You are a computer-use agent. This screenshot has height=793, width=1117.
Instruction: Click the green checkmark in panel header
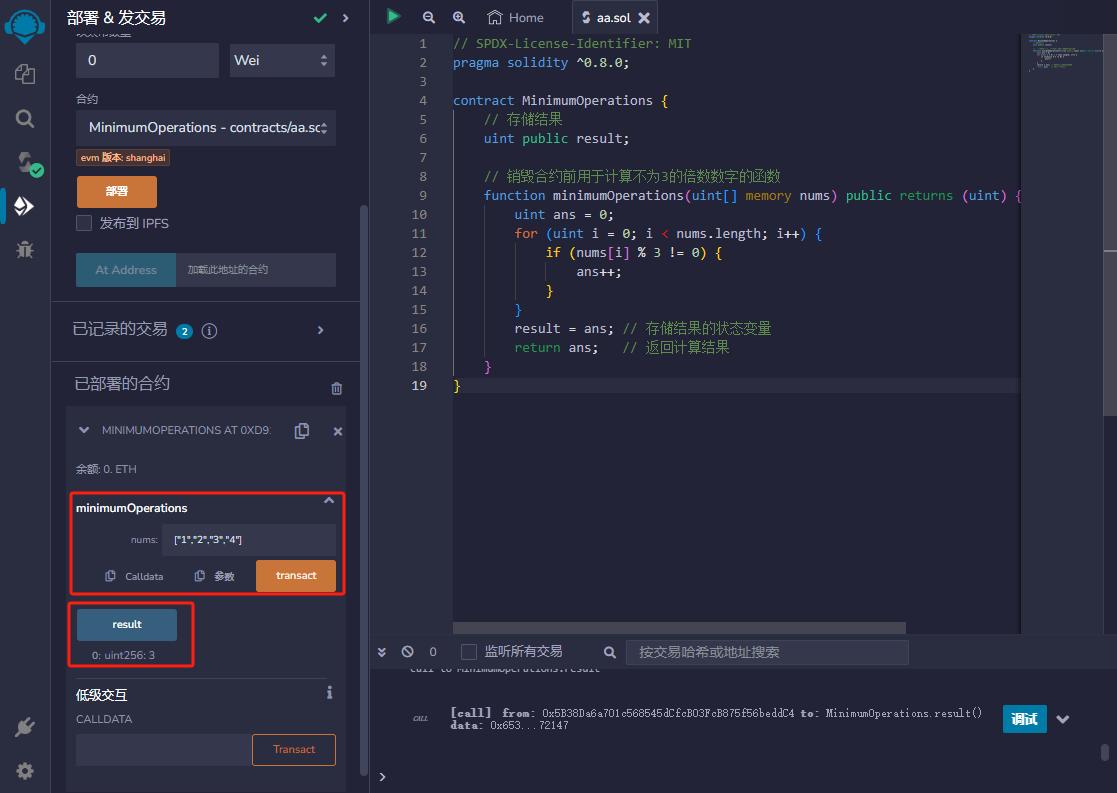(x=321, y=18)
